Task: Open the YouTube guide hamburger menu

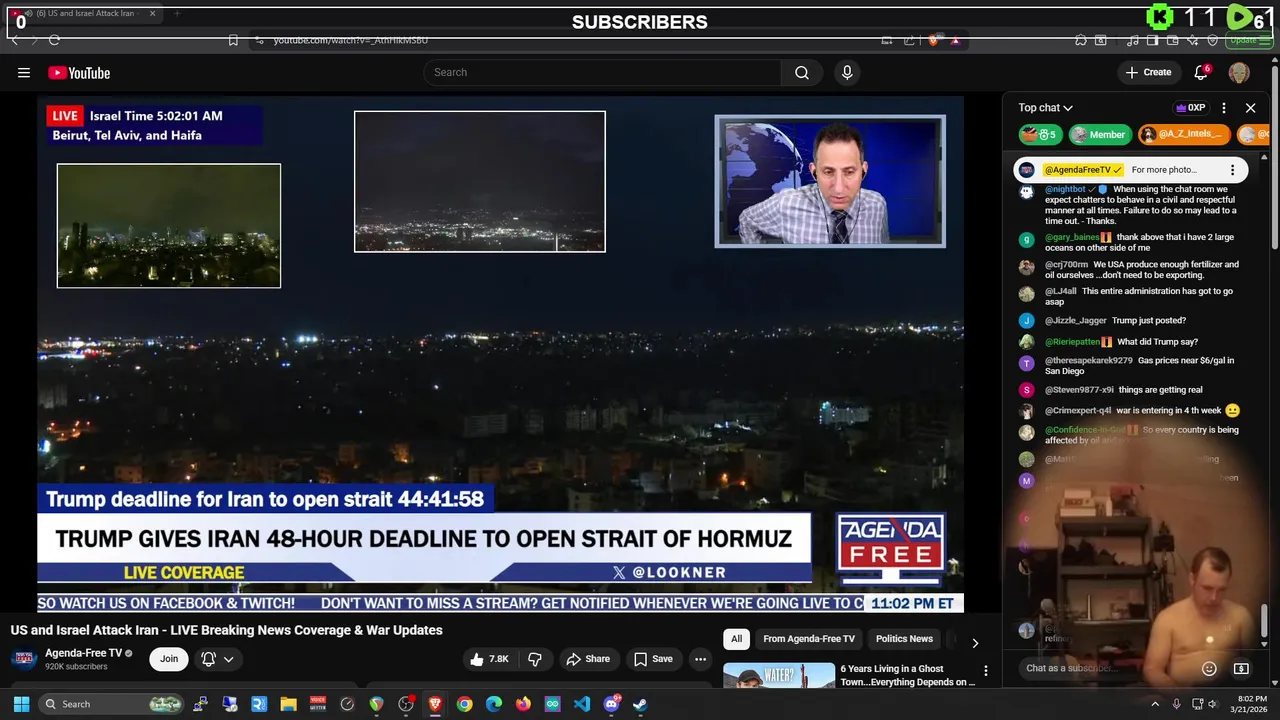Action: [23, 72]
